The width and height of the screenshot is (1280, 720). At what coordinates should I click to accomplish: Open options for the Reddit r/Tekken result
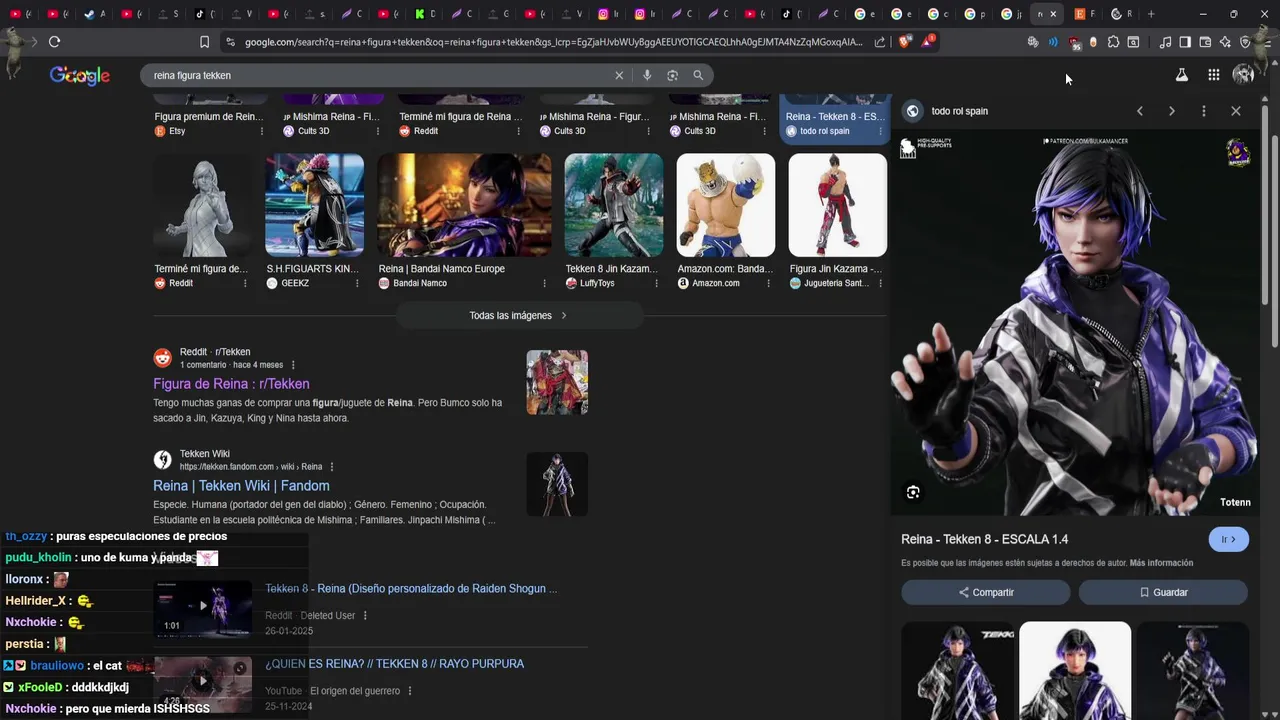click(293, 365)
